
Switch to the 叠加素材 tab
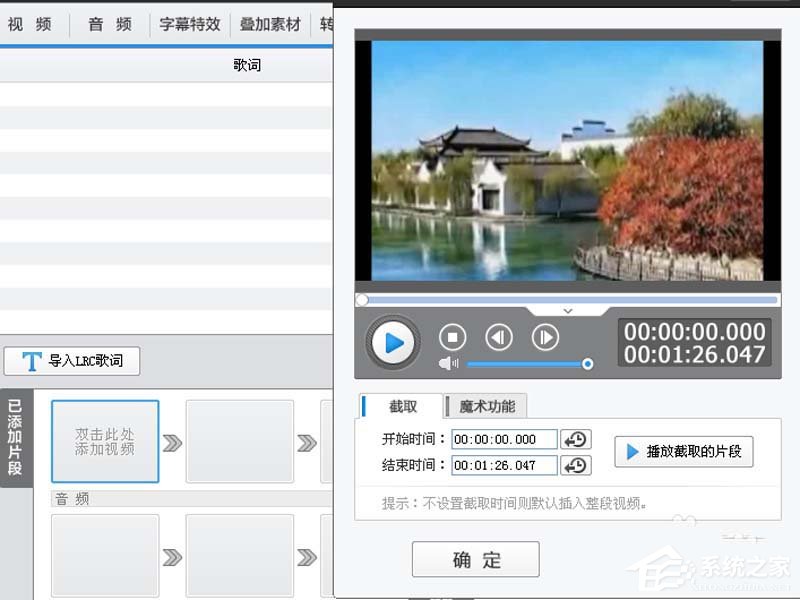click(271, 24)
